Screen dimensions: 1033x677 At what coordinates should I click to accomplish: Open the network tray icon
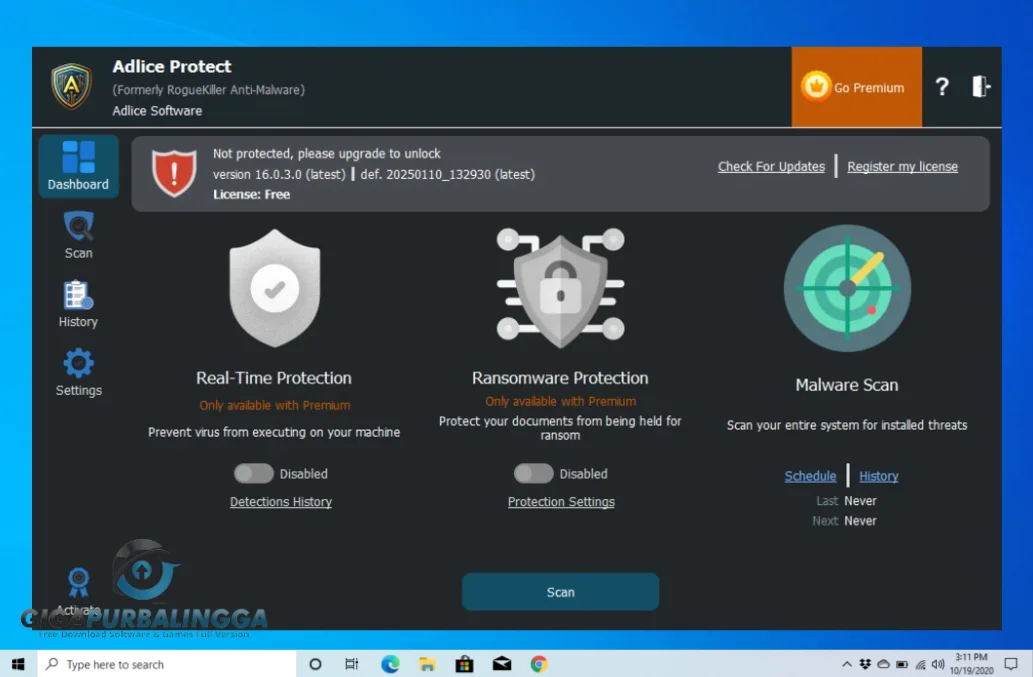[920, 664]
